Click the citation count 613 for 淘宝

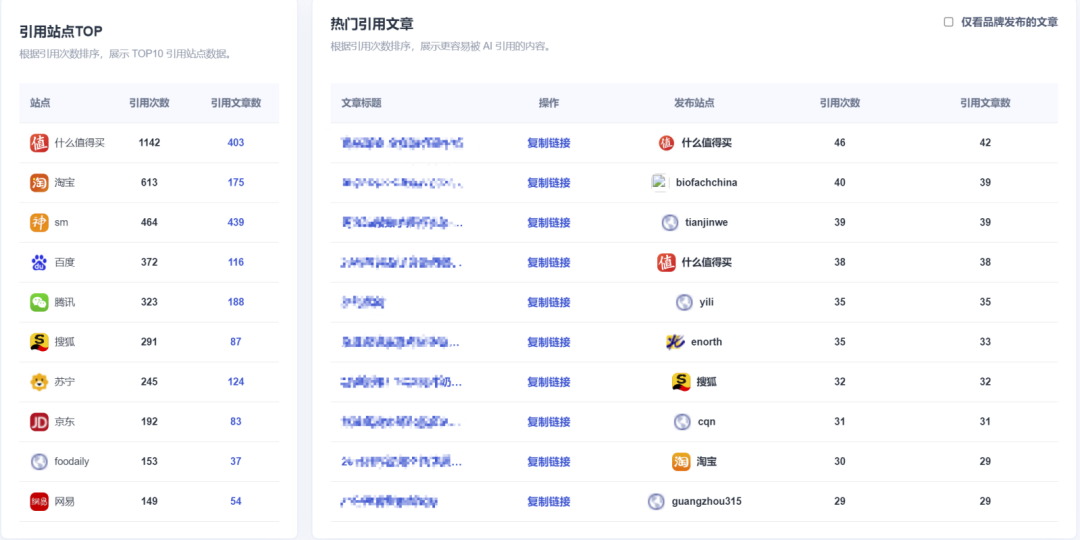pyautogui.click(x=149, y=183)
